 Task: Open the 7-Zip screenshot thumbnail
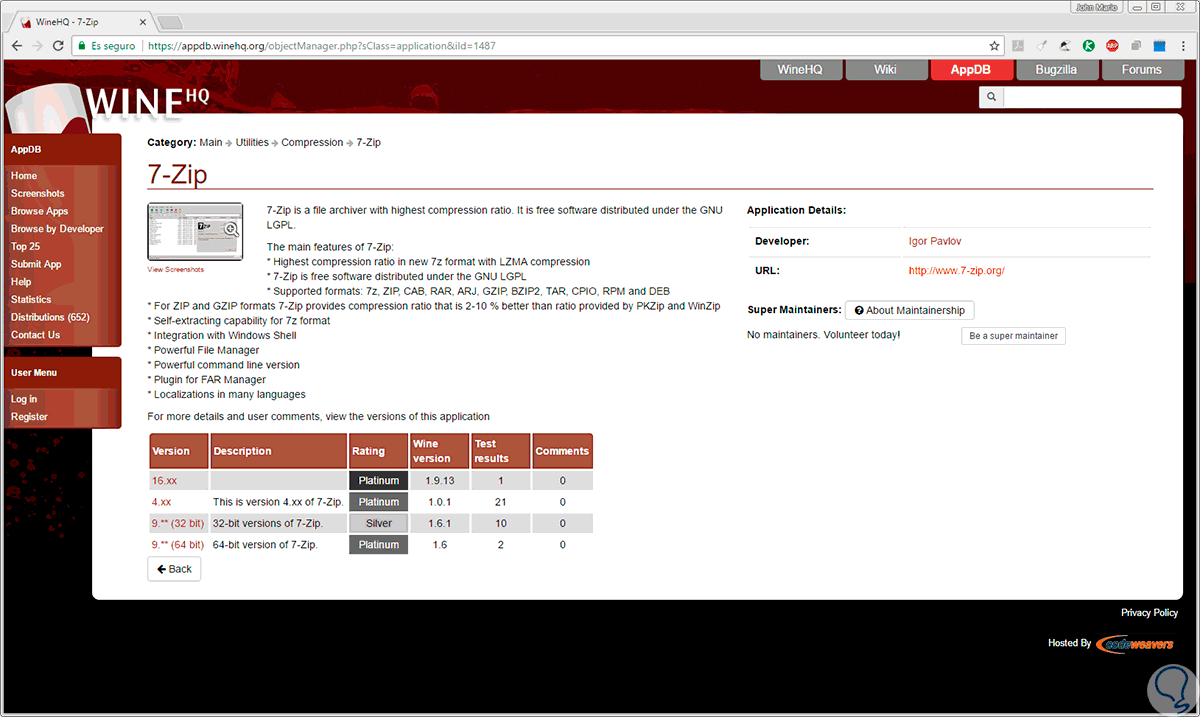195,232
